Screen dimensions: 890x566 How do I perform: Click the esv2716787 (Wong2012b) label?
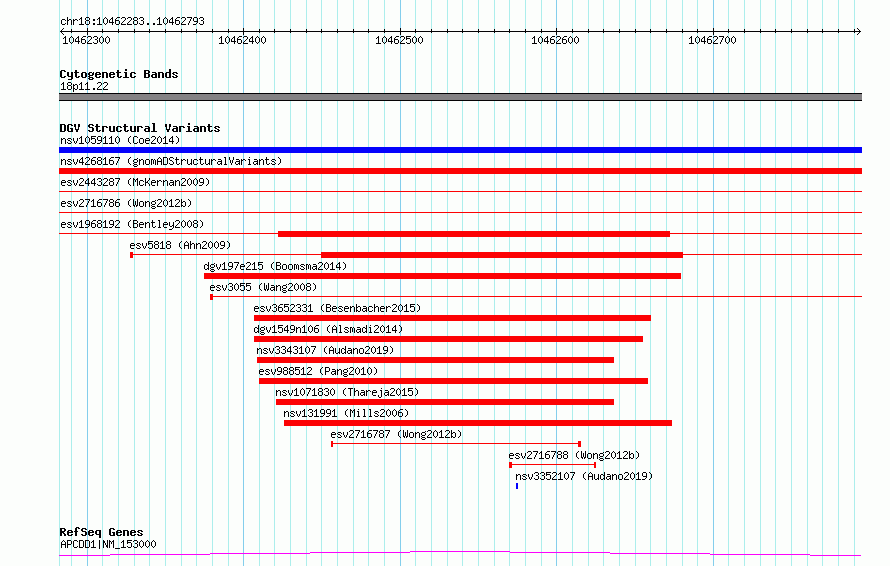pyautogui.click(x=396, y=434)
